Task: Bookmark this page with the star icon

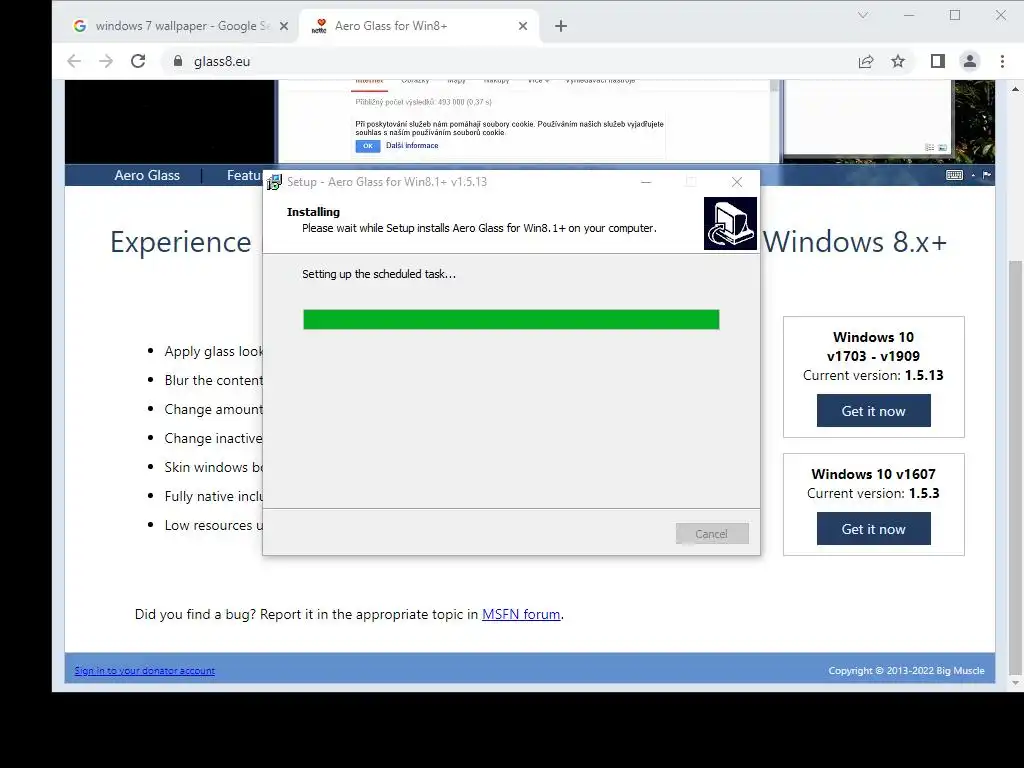Action: pos(898,61)
